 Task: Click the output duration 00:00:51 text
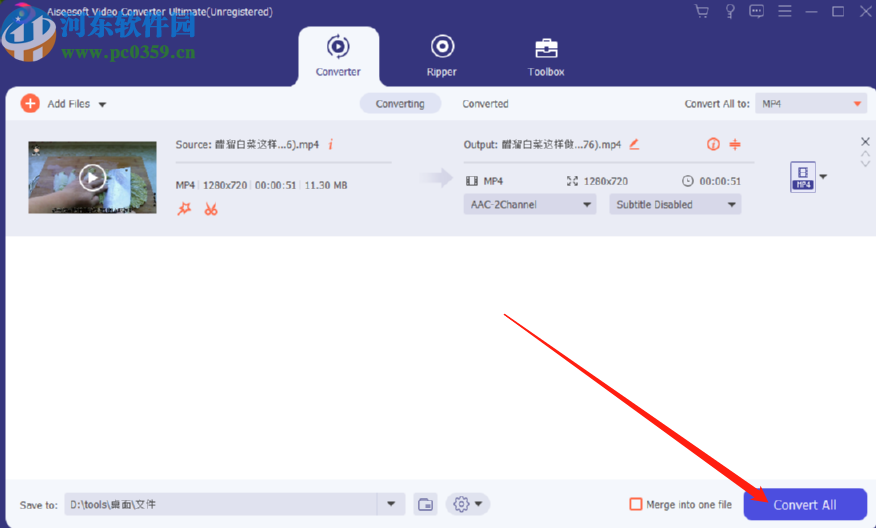[720, 181]
